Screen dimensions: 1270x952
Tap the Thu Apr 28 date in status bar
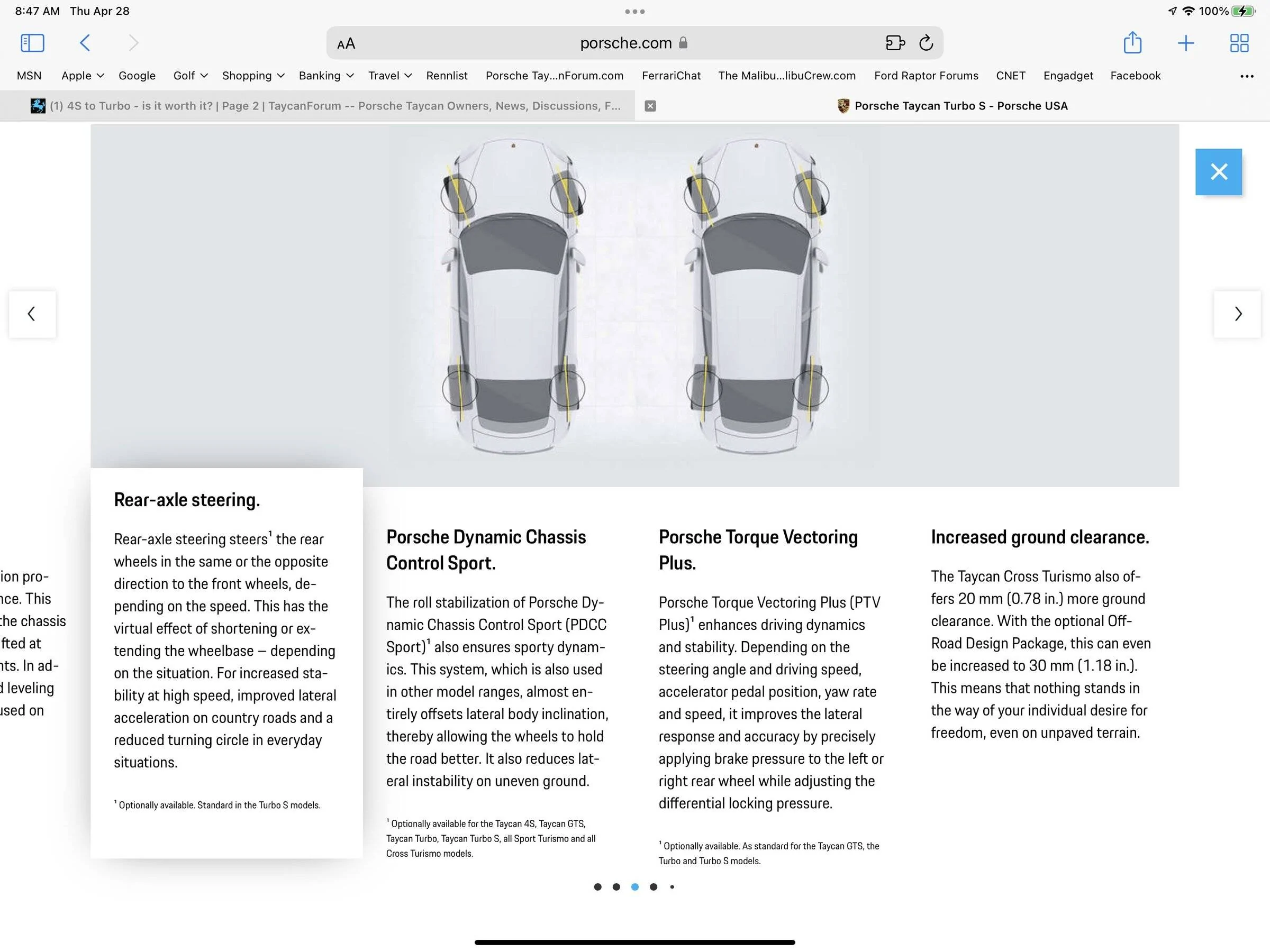100,11
